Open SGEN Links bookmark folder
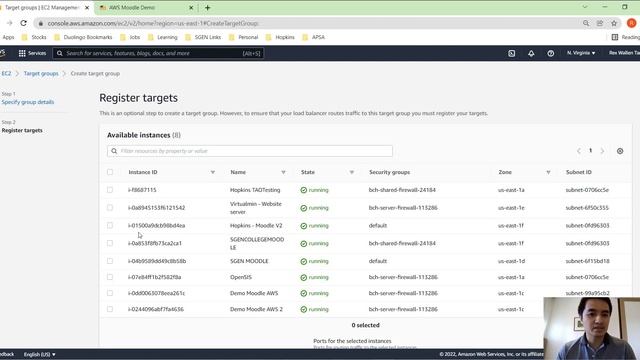640x360 pixels. (203, 37)
